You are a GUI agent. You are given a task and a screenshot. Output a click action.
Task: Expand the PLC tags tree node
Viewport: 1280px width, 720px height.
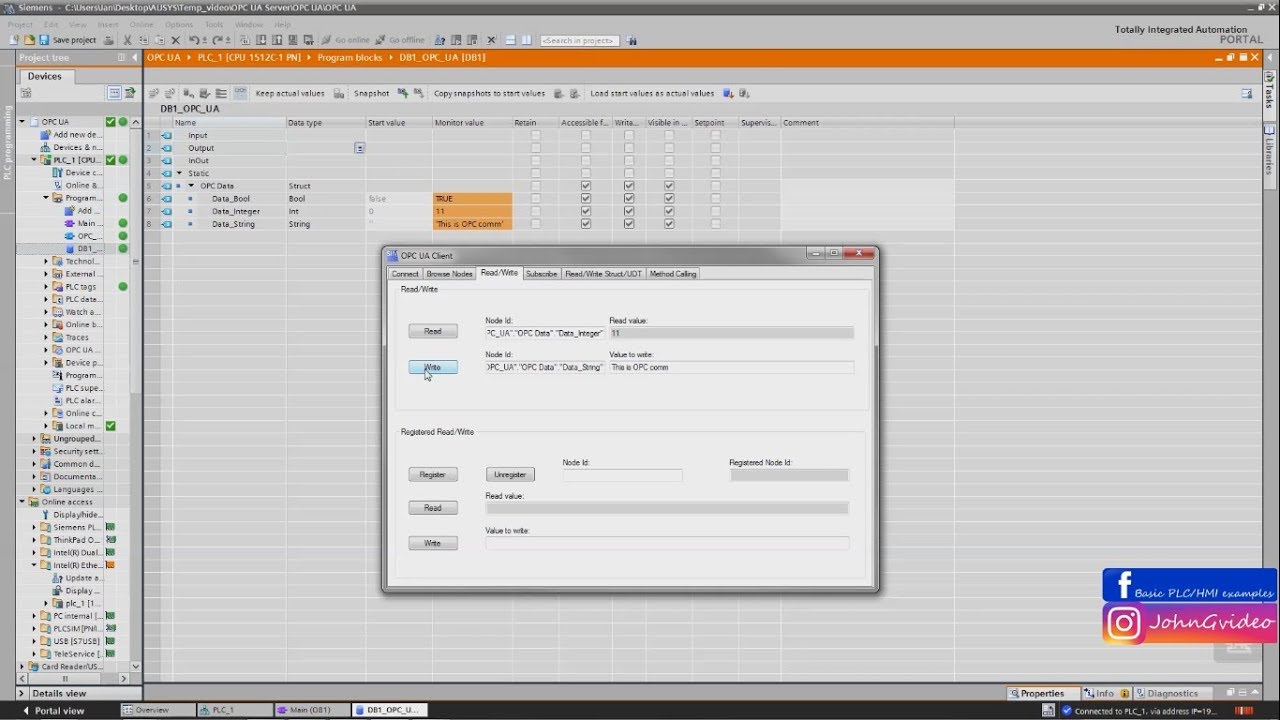[46, 287]
